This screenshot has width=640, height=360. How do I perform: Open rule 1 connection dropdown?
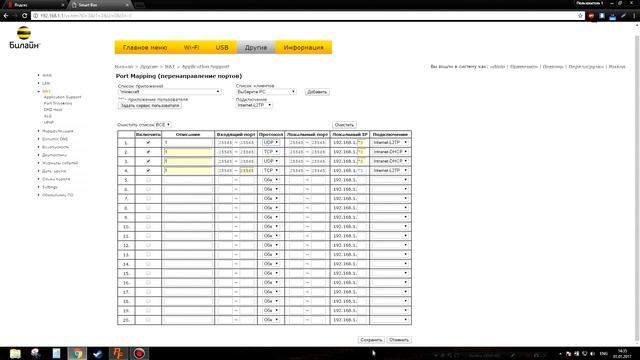pyautogui.click(x=390, y=142)
